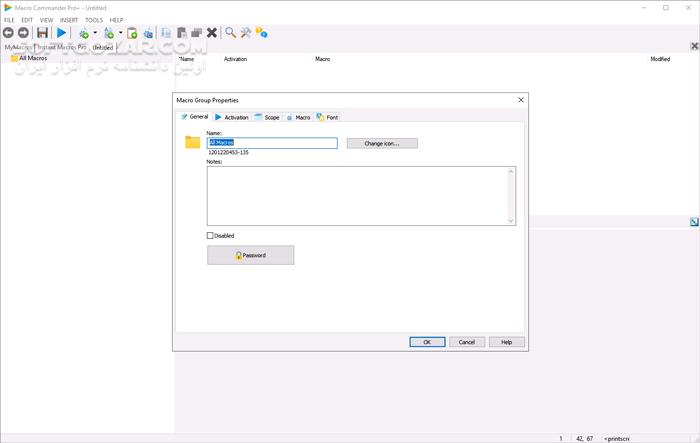Open dropdown arrow next to add text macro icon
Screen dimensions: 700x443
tap(121, 33)
